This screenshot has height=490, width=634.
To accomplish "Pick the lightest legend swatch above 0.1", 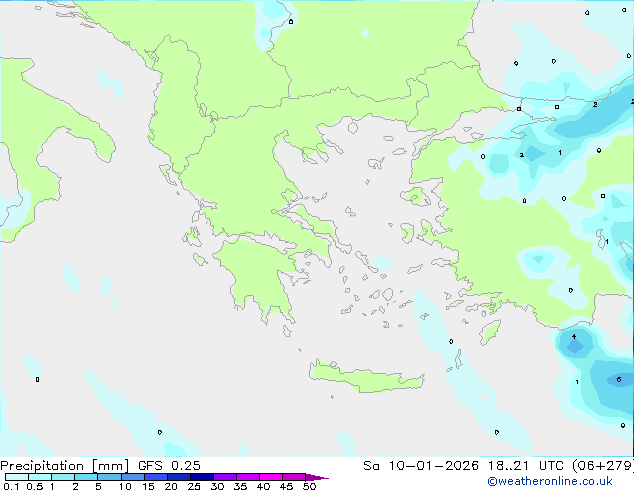I will click(17, 477).
